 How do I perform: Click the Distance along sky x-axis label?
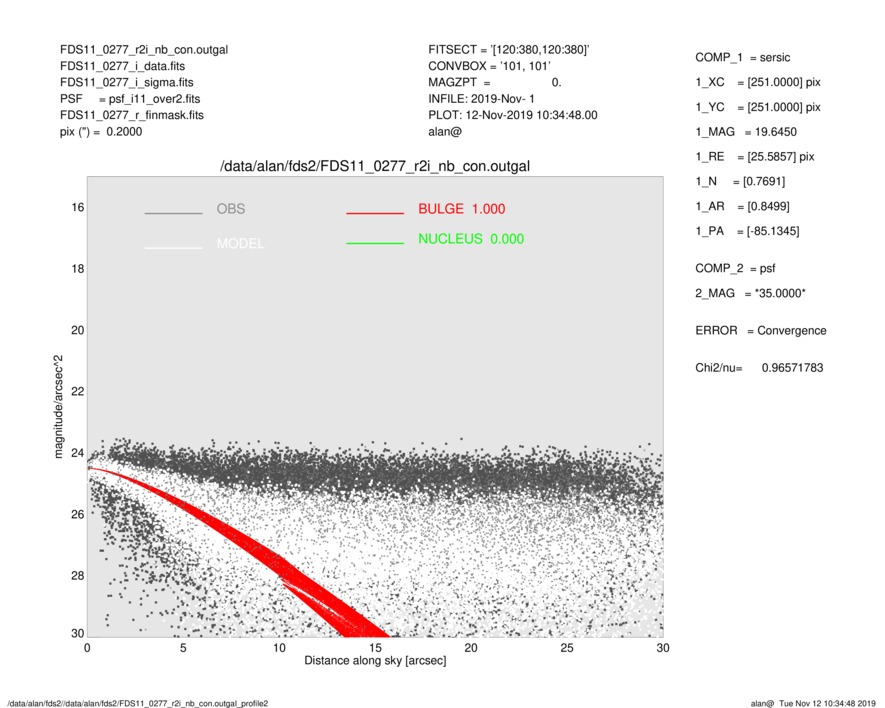[375, 662]
